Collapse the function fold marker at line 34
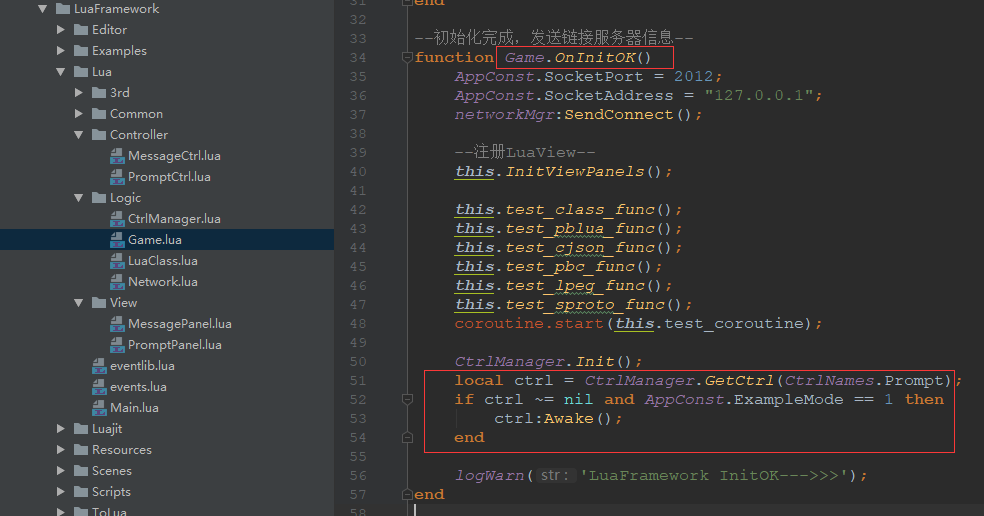 407,57
